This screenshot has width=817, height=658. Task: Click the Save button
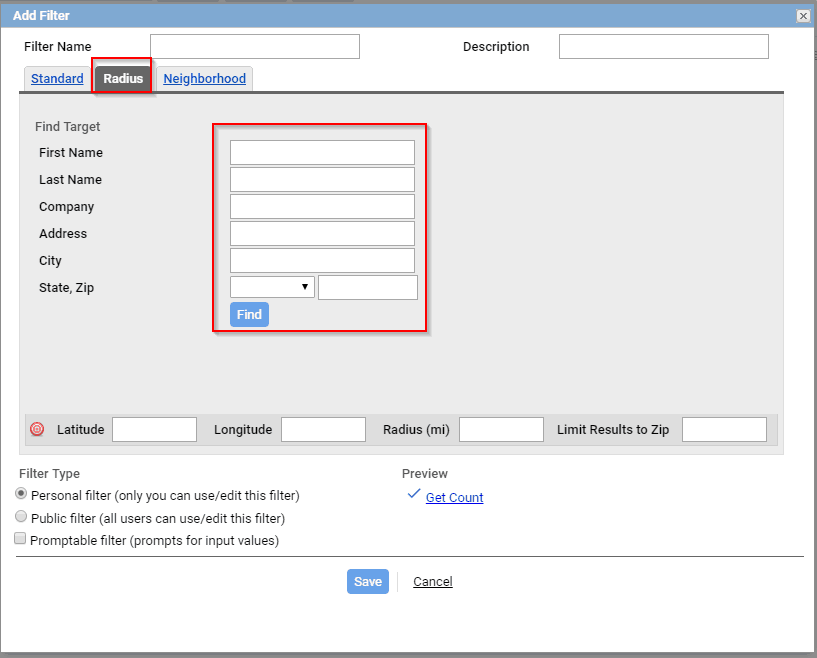368,581
